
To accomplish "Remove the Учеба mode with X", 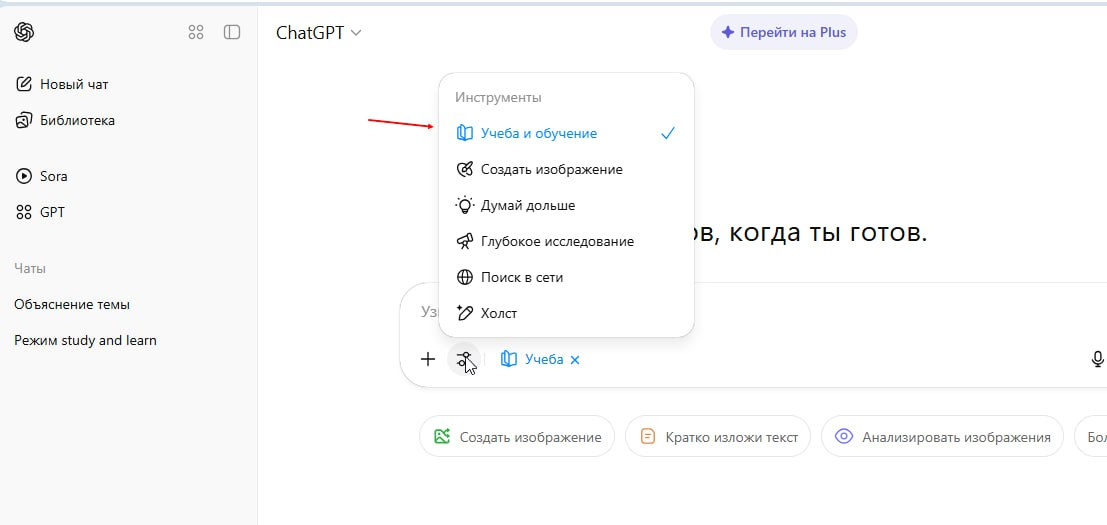I will pyautogui.click(x=575, y=360).
